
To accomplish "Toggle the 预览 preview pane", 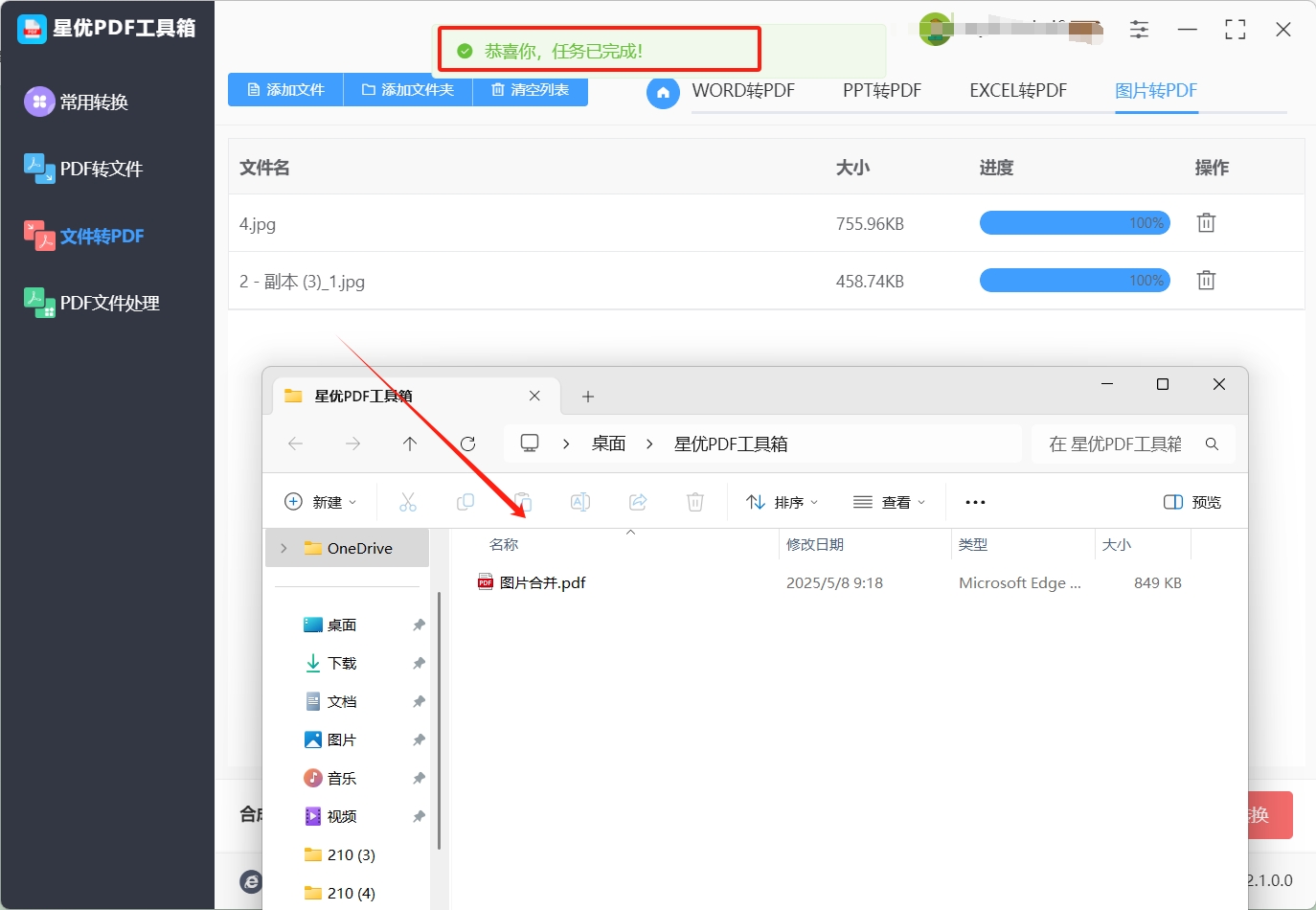I will pos(1192,502).
